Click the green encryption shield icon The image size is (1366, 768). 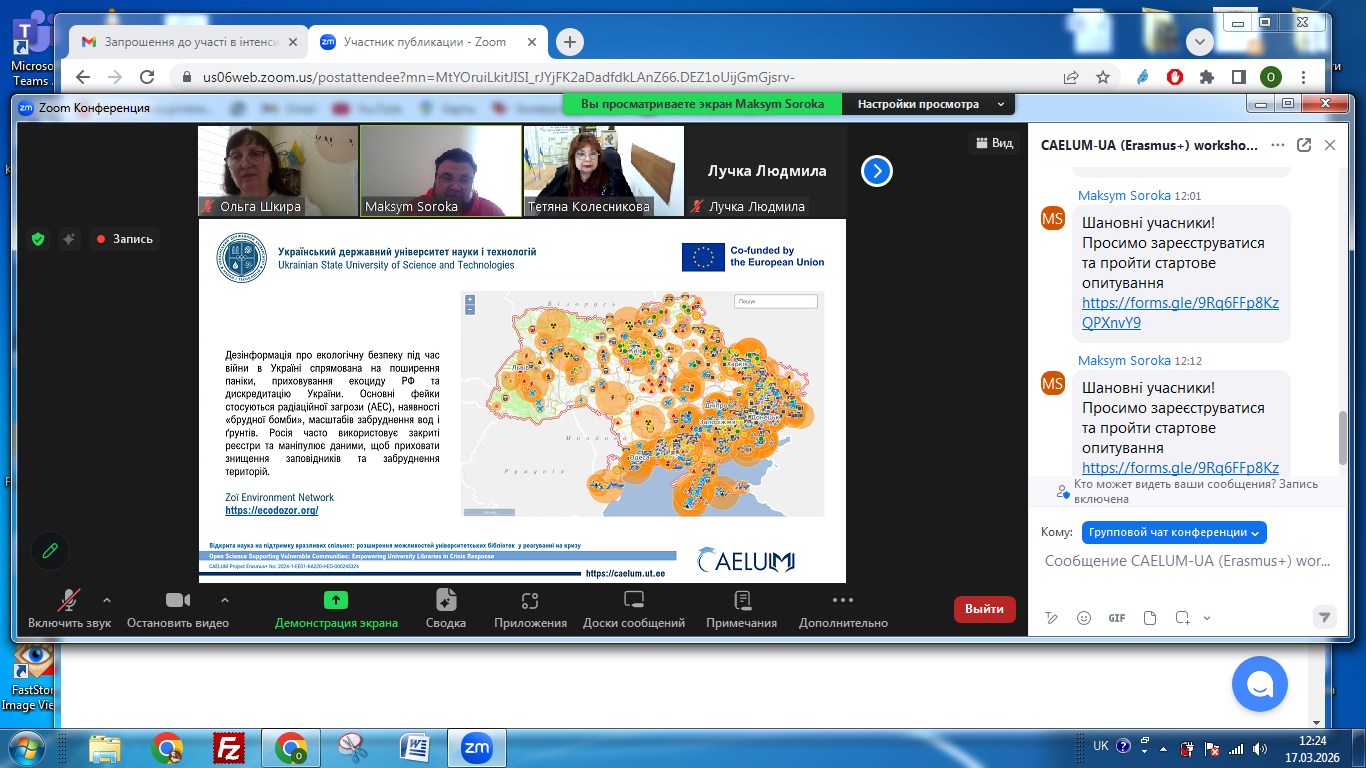(38, 239)
